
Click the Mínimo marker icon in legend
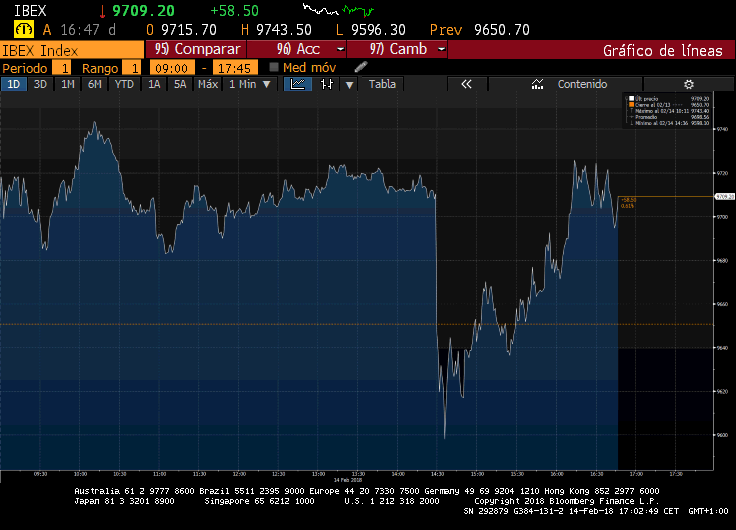(632, 123)
